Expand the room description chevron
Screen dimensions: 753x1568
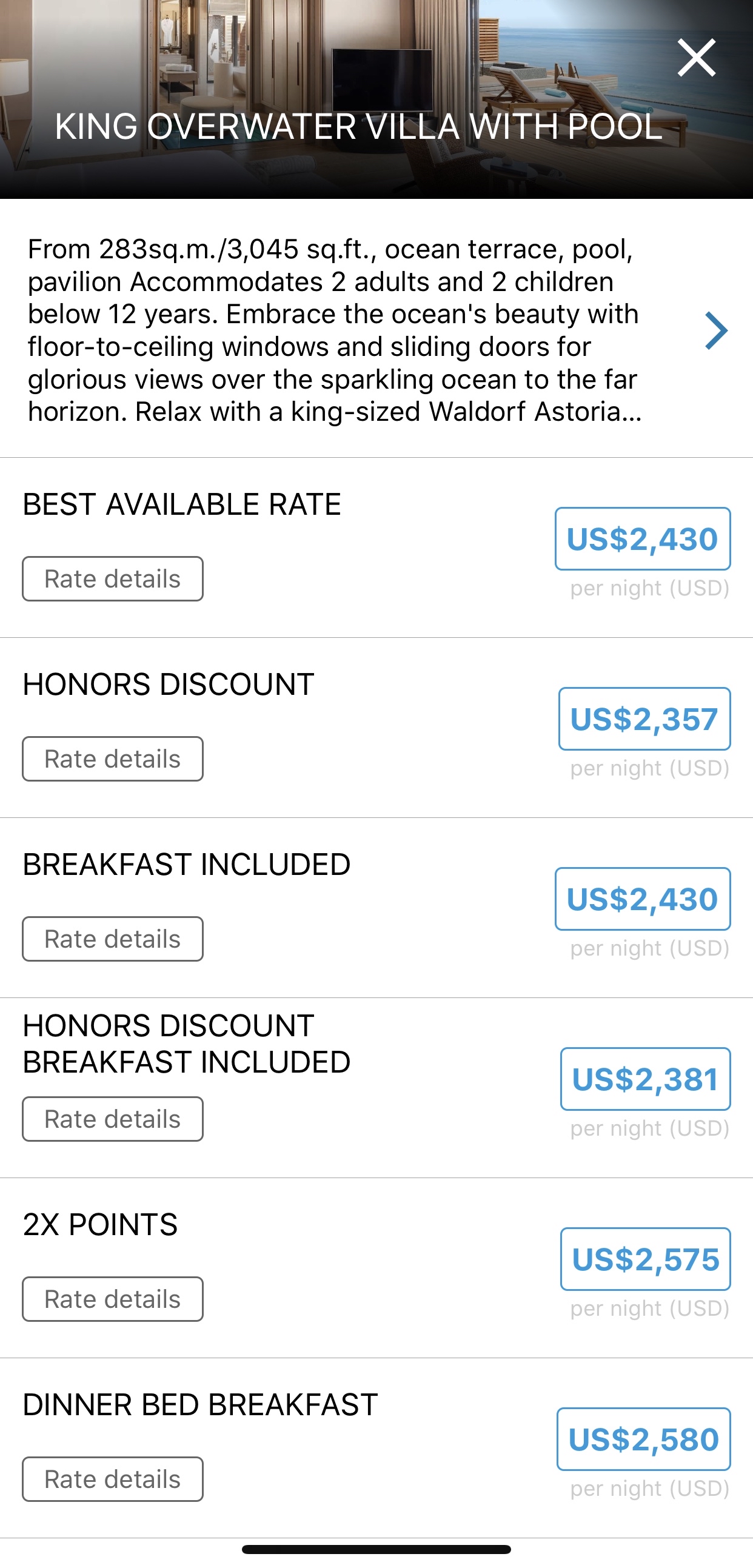[717, 330]
